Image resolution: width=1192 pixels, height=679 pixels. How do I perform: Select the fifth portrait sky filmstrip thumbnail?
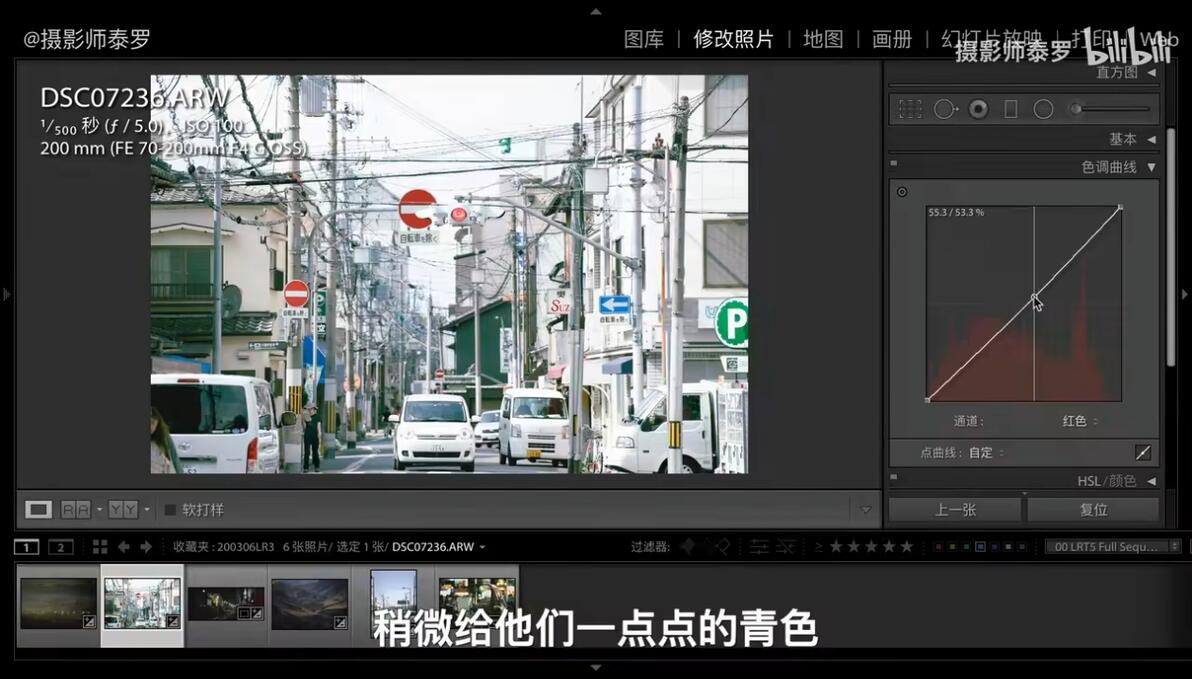coord(393,604)
